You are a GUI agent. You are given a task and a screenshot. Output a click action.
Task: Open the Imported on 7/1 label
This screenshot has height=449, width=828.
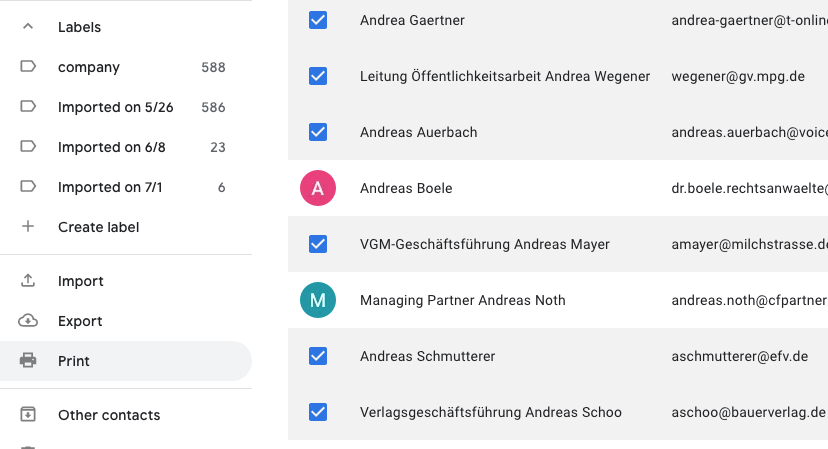[x=110, y=187]
